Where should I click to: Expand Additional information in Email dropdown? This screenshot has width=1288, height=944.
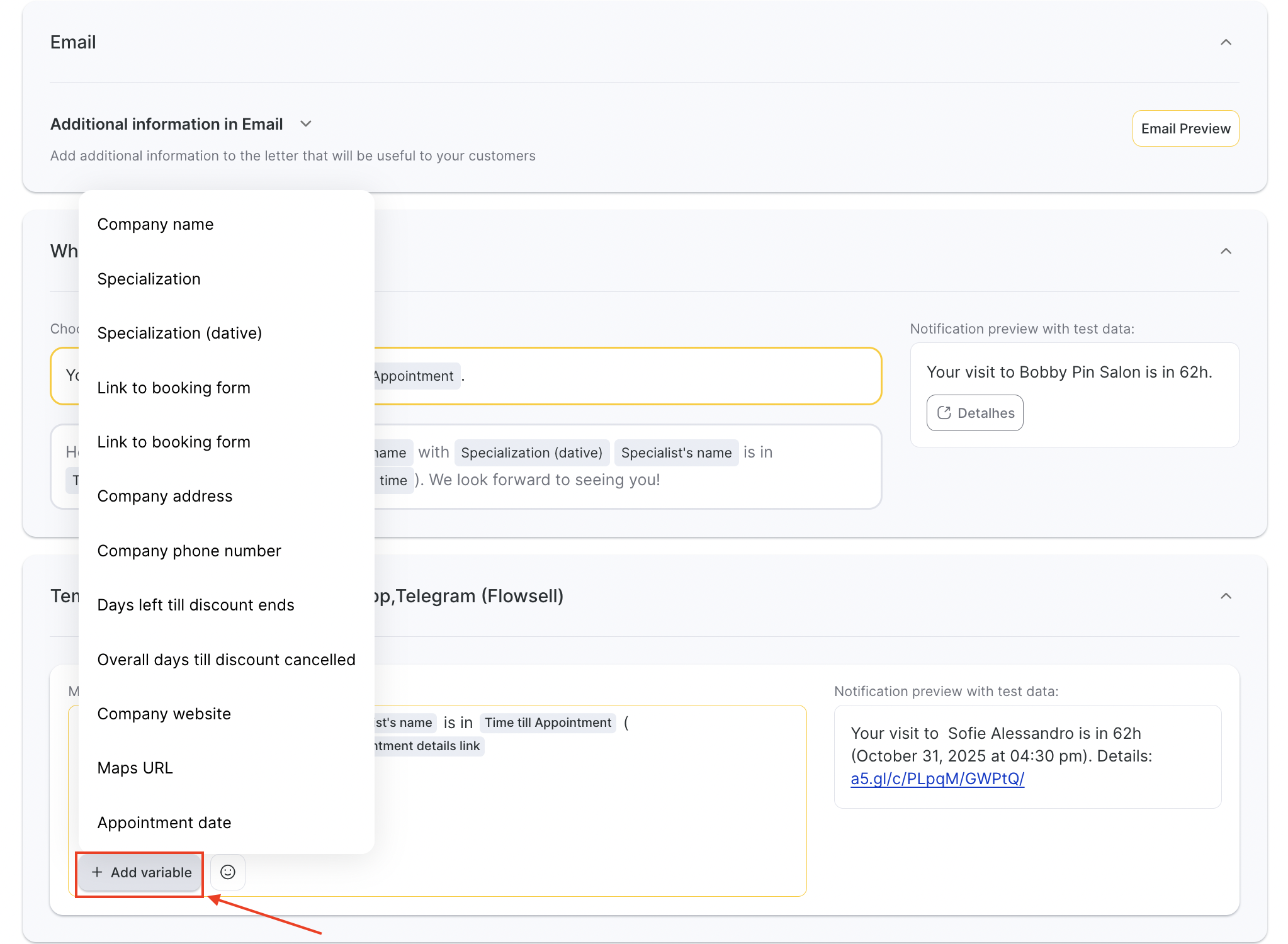(306, 124)
